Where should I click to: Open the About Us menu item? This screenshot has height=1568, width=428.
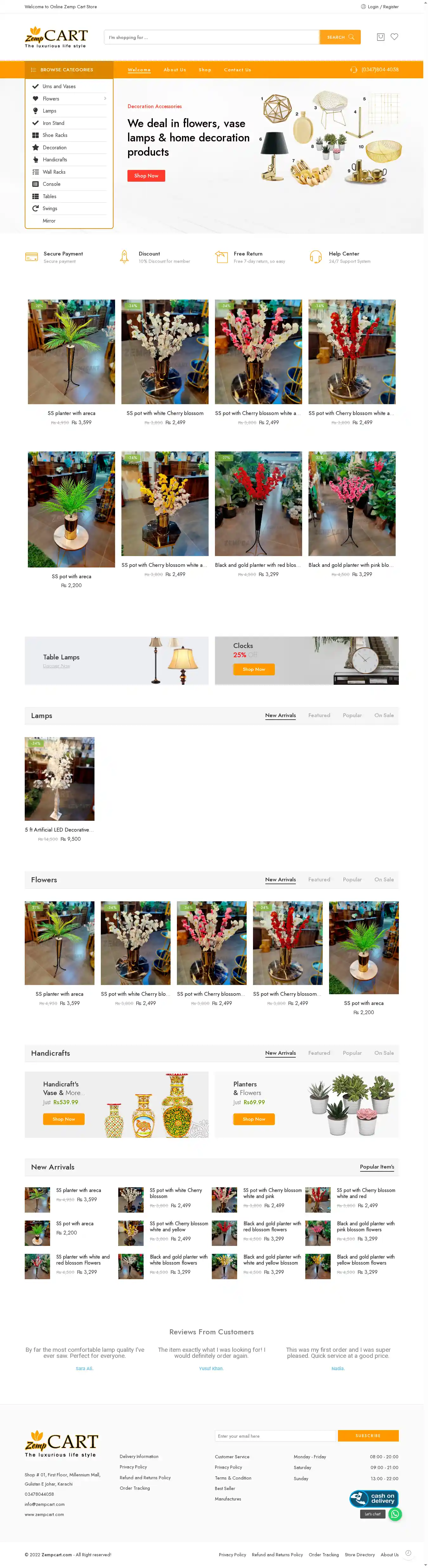pos(175,70)
